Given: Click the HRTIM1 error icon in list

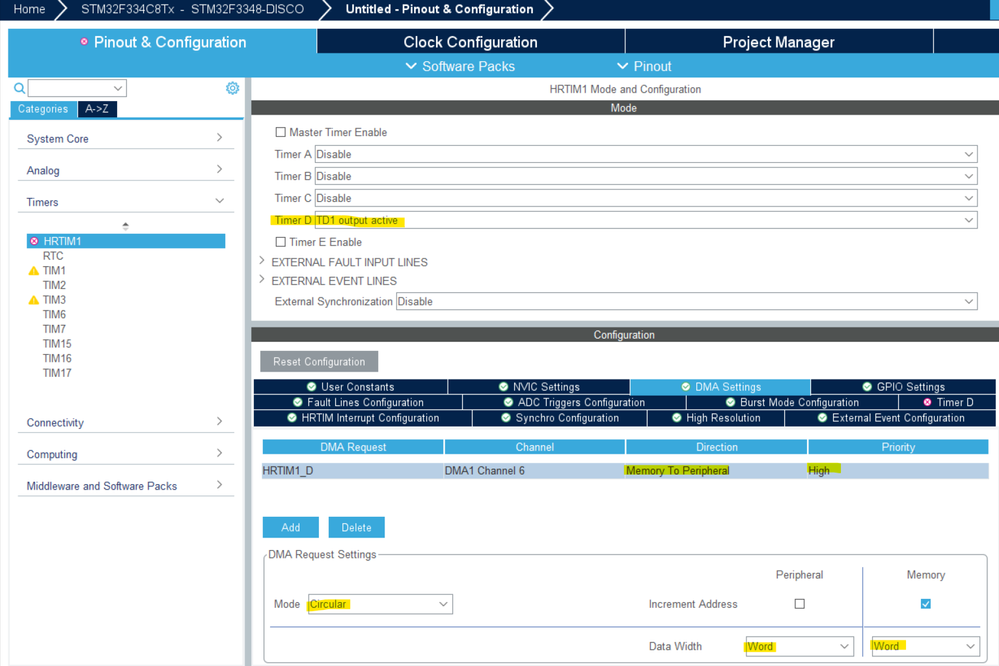Looking at the screenshot, I should pyautogui.click(x=34, y=241).
